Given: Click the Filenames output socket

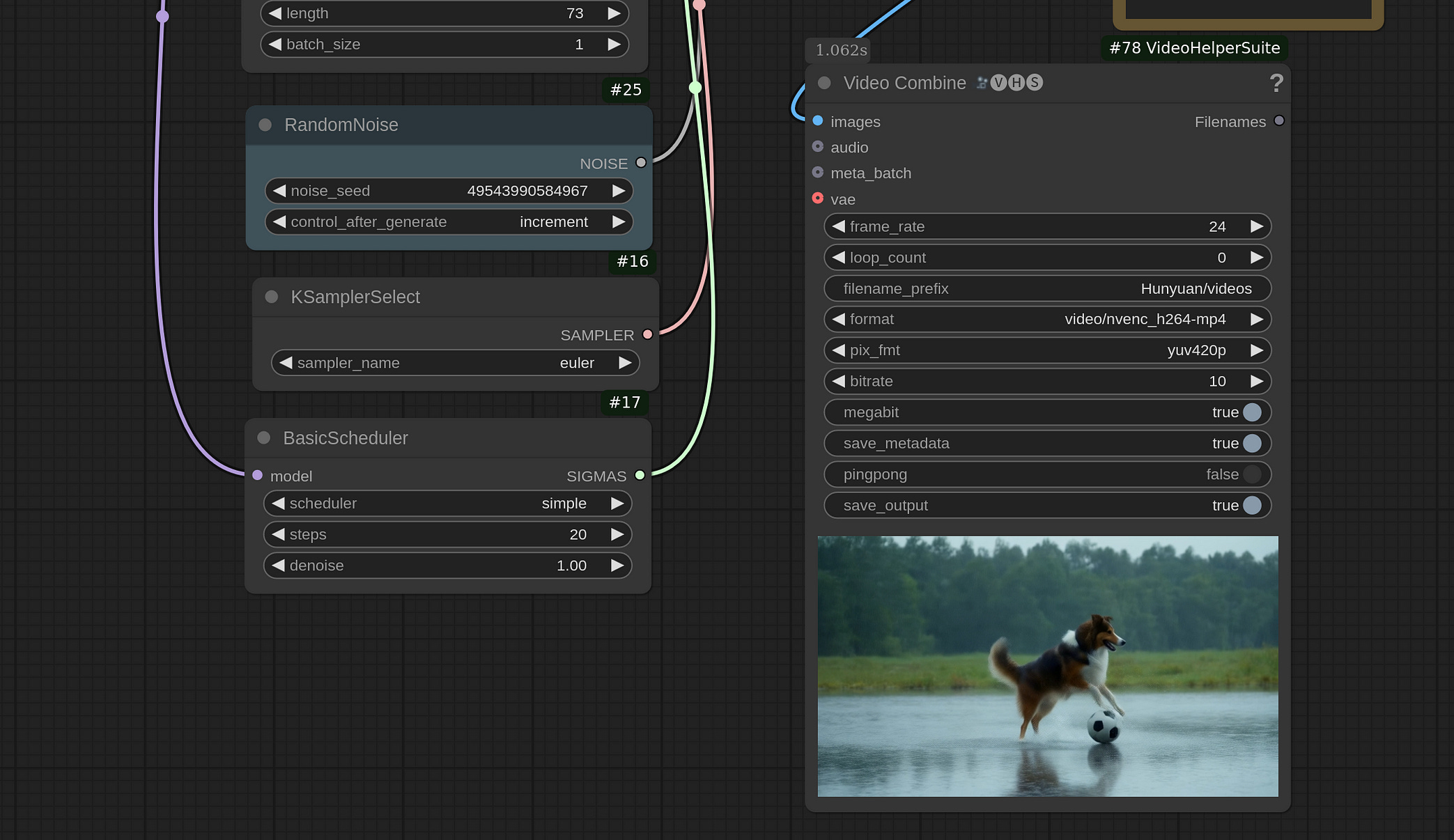Looking at the screenshot, I should [x=1279, y=121].
